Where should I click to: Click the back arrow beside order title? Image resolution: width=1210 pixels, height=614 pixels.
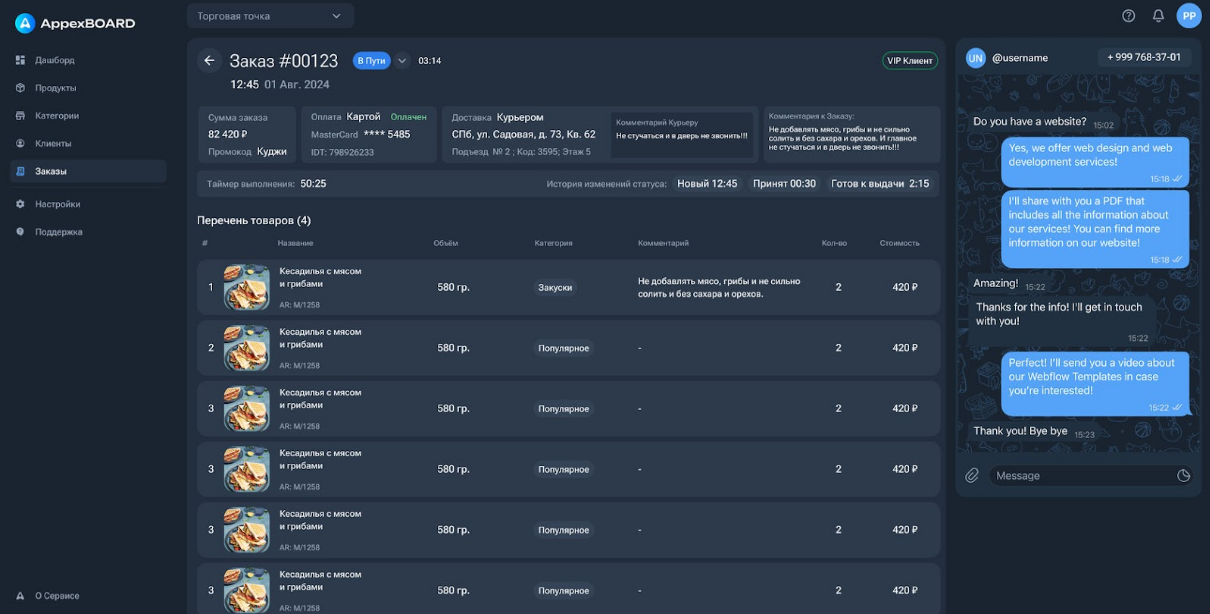click(x=209, y=61)
